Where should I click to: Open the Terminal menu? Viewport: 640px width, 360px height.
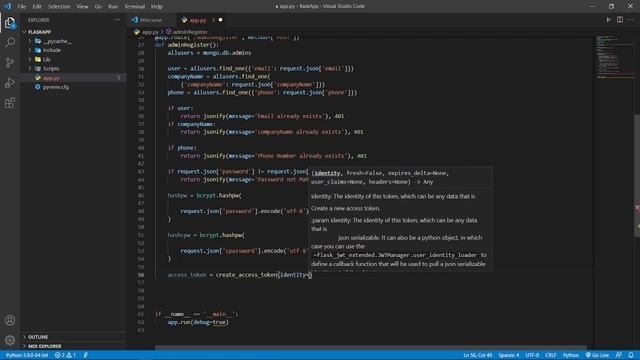tap(135, 7)
